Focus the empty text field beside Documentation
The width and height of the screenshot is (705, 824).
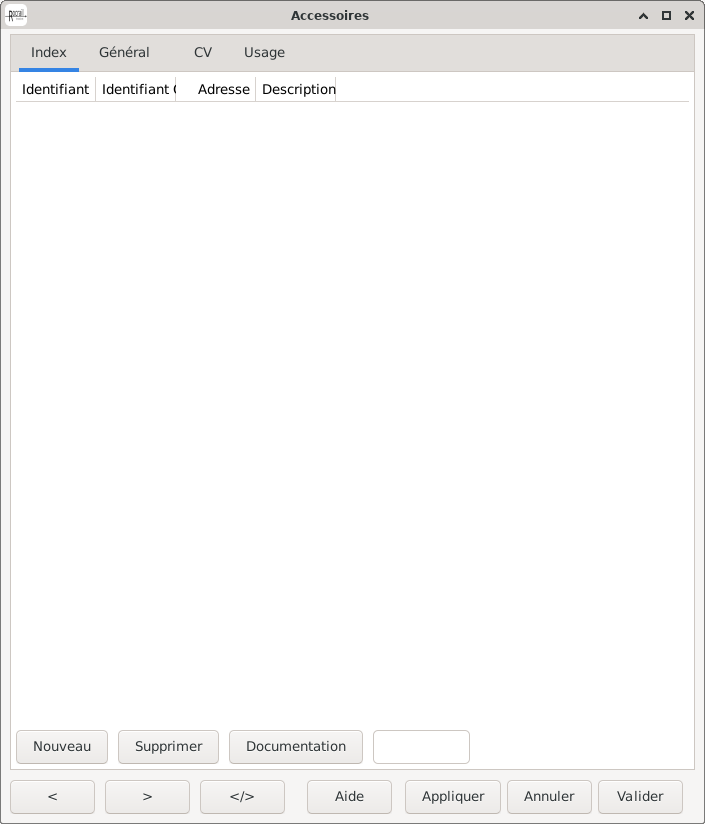pyautogui.click(x=421, y=746)
